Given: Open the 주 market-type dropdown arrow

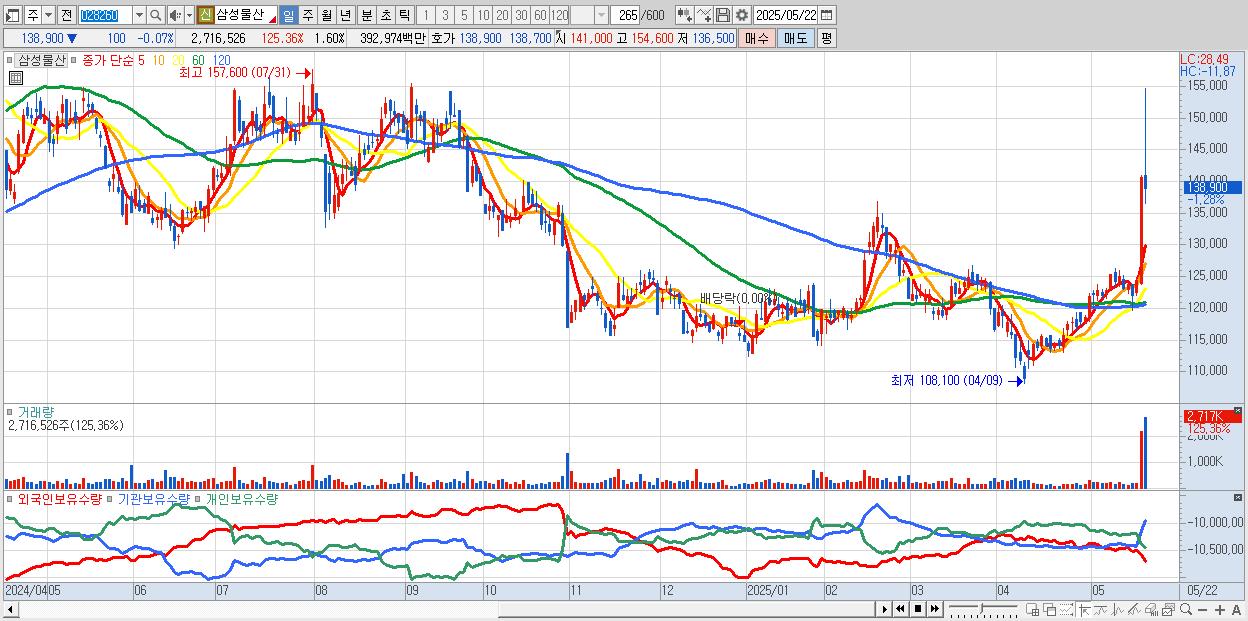Looking at the screenshot, I should click(49, 15).
